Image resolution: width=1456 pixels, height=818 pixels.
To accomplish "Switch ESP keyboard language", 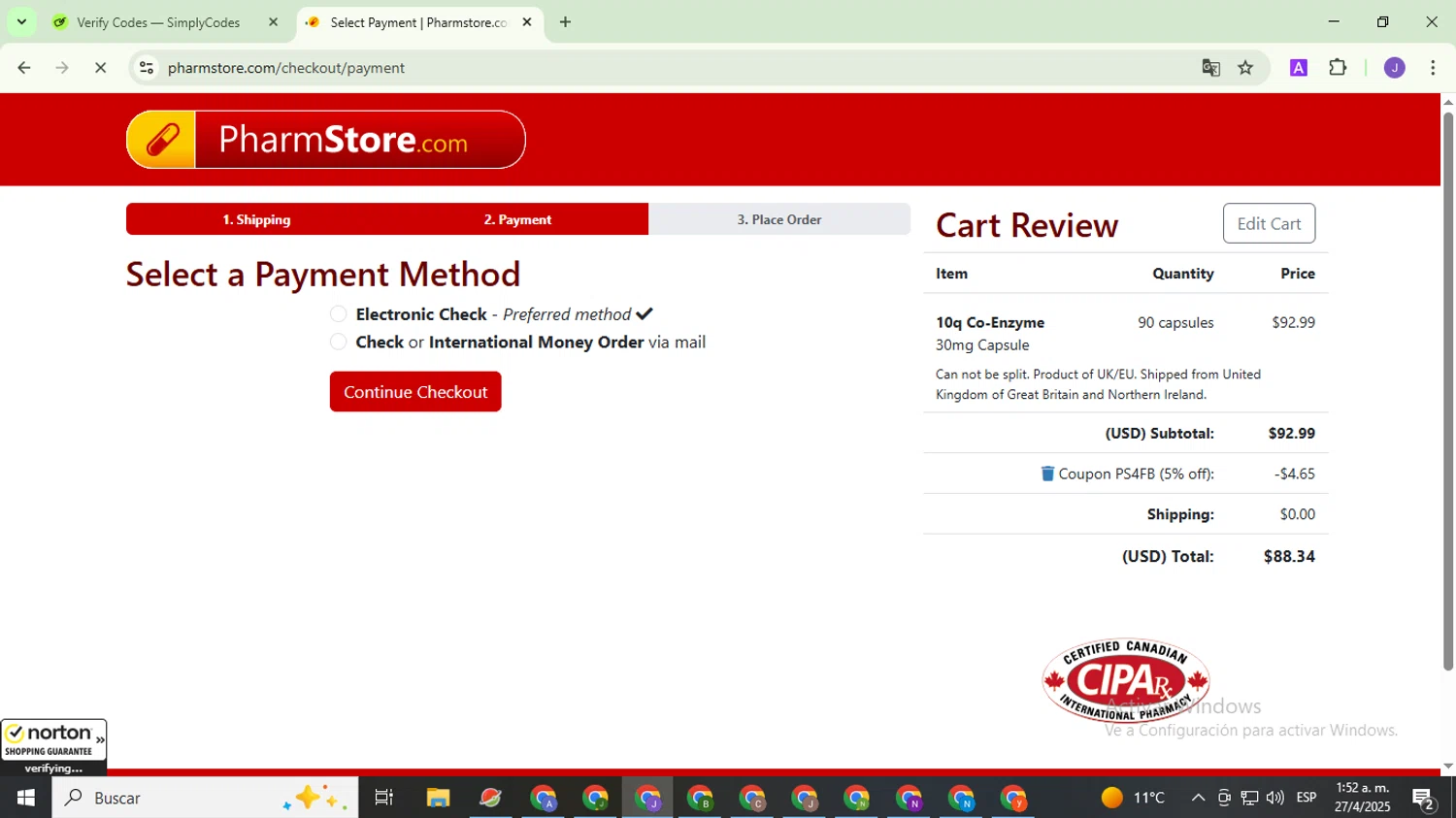I will (x=1307, y=798).
